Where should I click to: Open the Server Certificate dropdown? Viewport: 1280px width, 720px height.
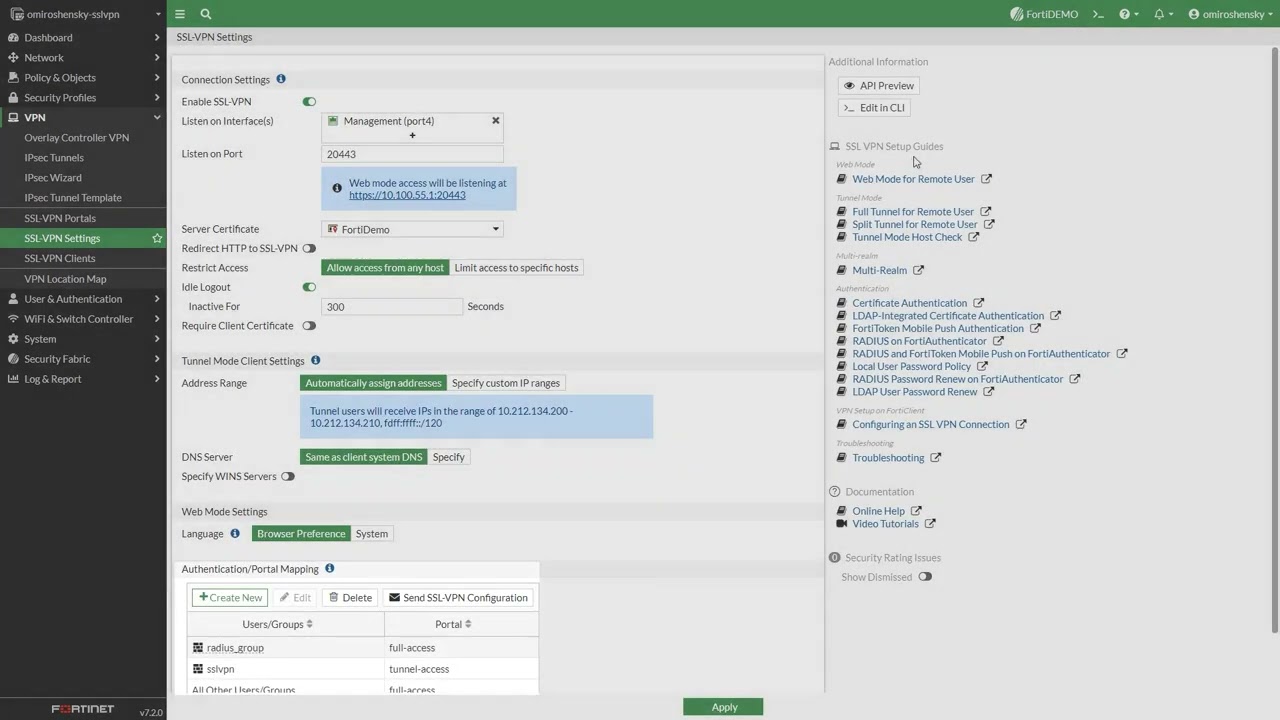(412, 229)
